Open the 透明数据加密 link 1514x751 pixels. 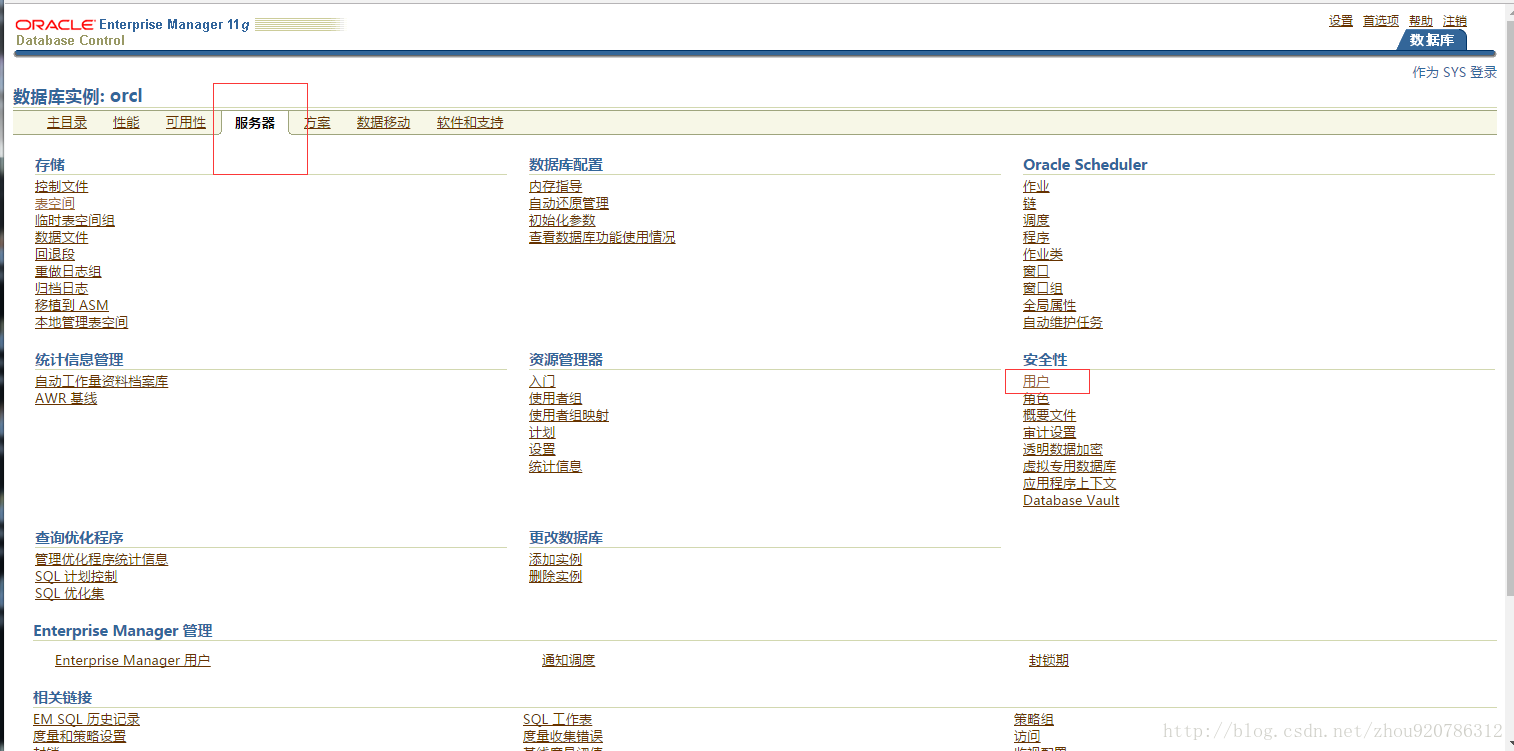click(x=1063, y=450)
